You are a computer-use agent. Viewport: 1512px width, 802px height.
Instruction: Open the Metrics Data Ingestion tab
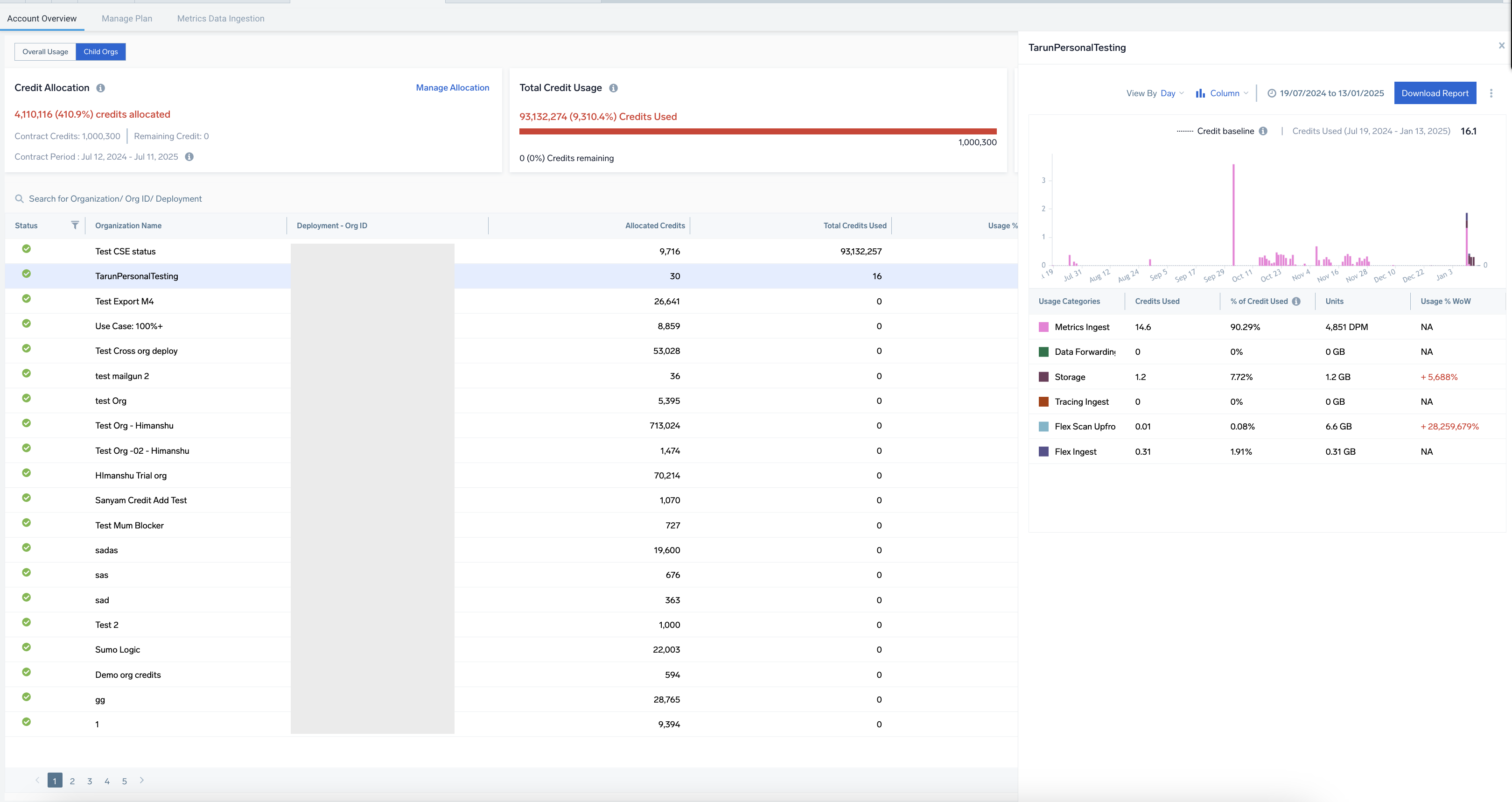pos(221,19)
